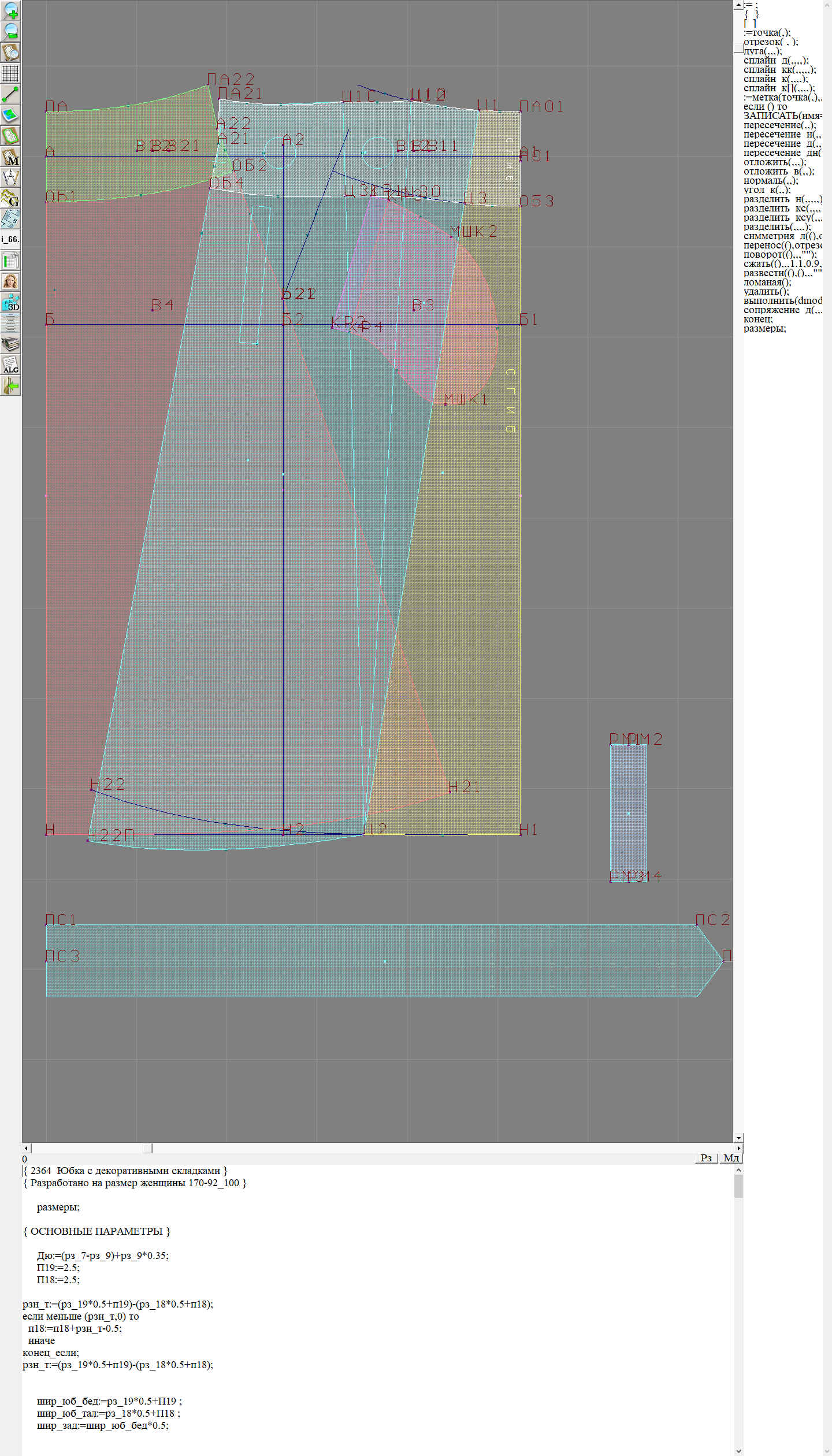Click the woman portrait mannequin icon
The image size is (832, 1456).
[10, 281]
